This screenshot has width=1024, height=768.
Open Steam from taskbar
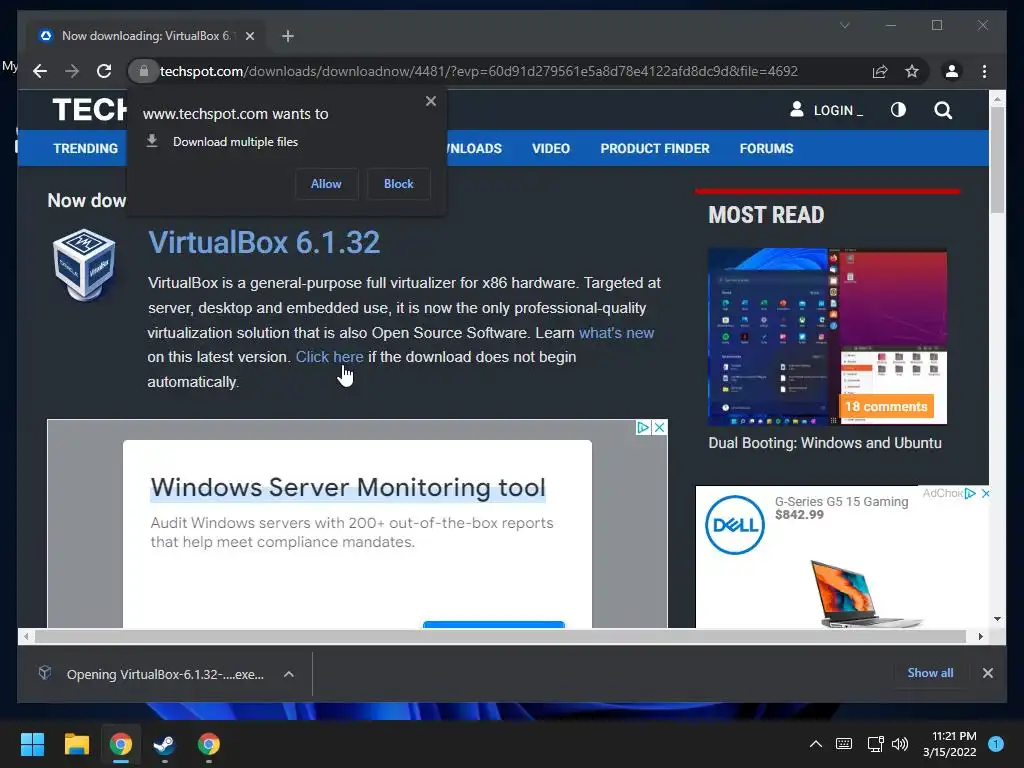(x=165, y=744)
